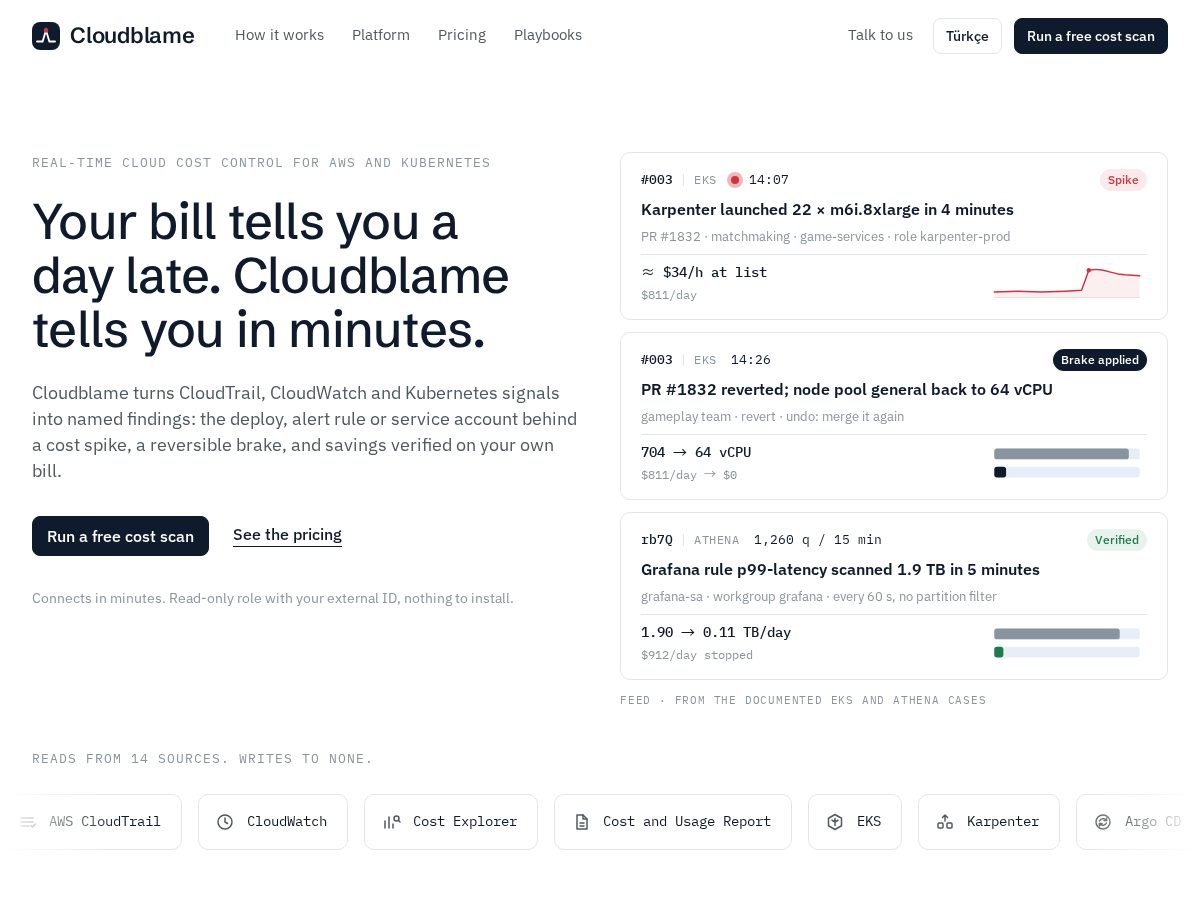Click the ≈ $34/h at list value
1200x900 pixels.
click(x=704, y=272)
